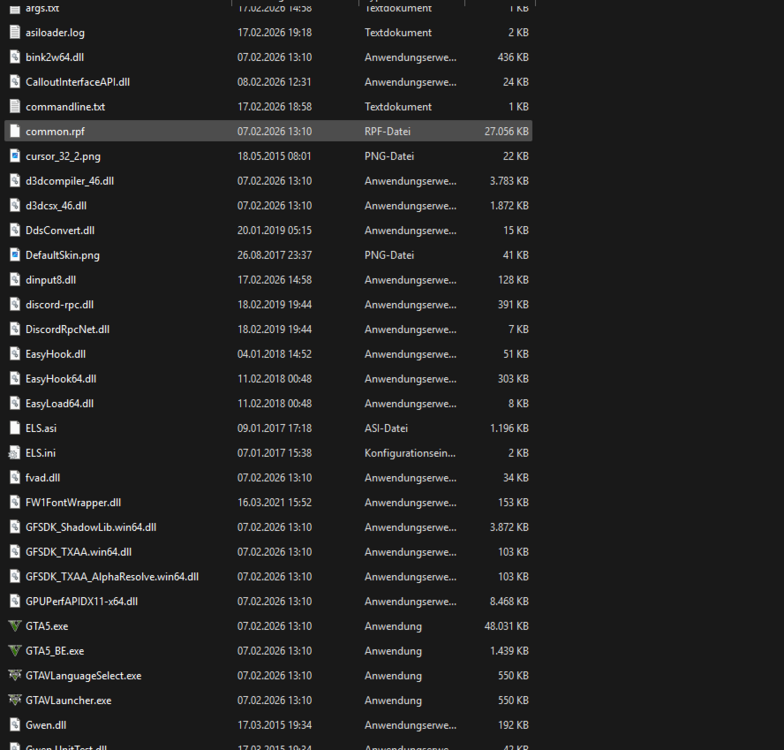Screen dimensions: 784x750
Task: Click the file name asiloader.log
Action: coord(55,33)
